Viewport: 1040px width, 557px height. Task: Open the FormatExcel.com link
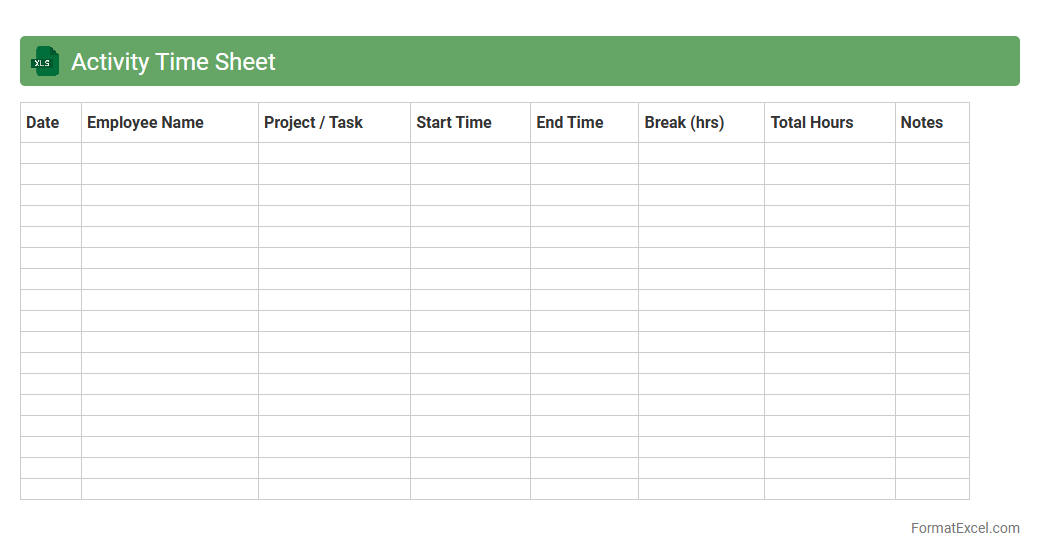tap(965, 528)
